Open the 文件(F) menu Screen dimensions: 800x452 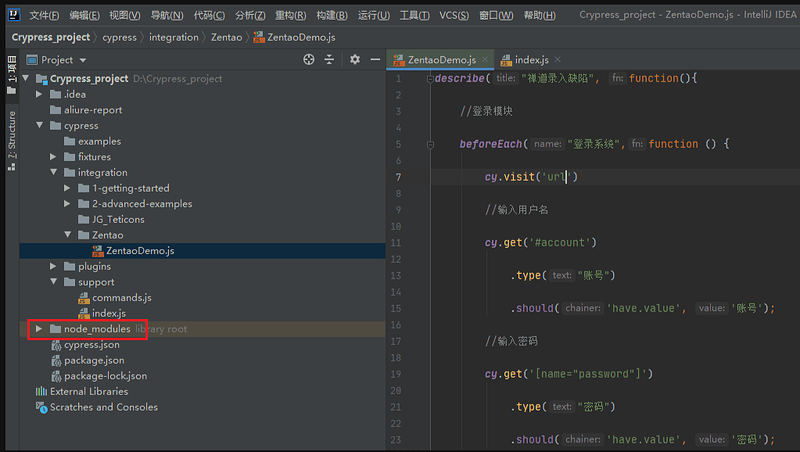click(x=44, y=15)
